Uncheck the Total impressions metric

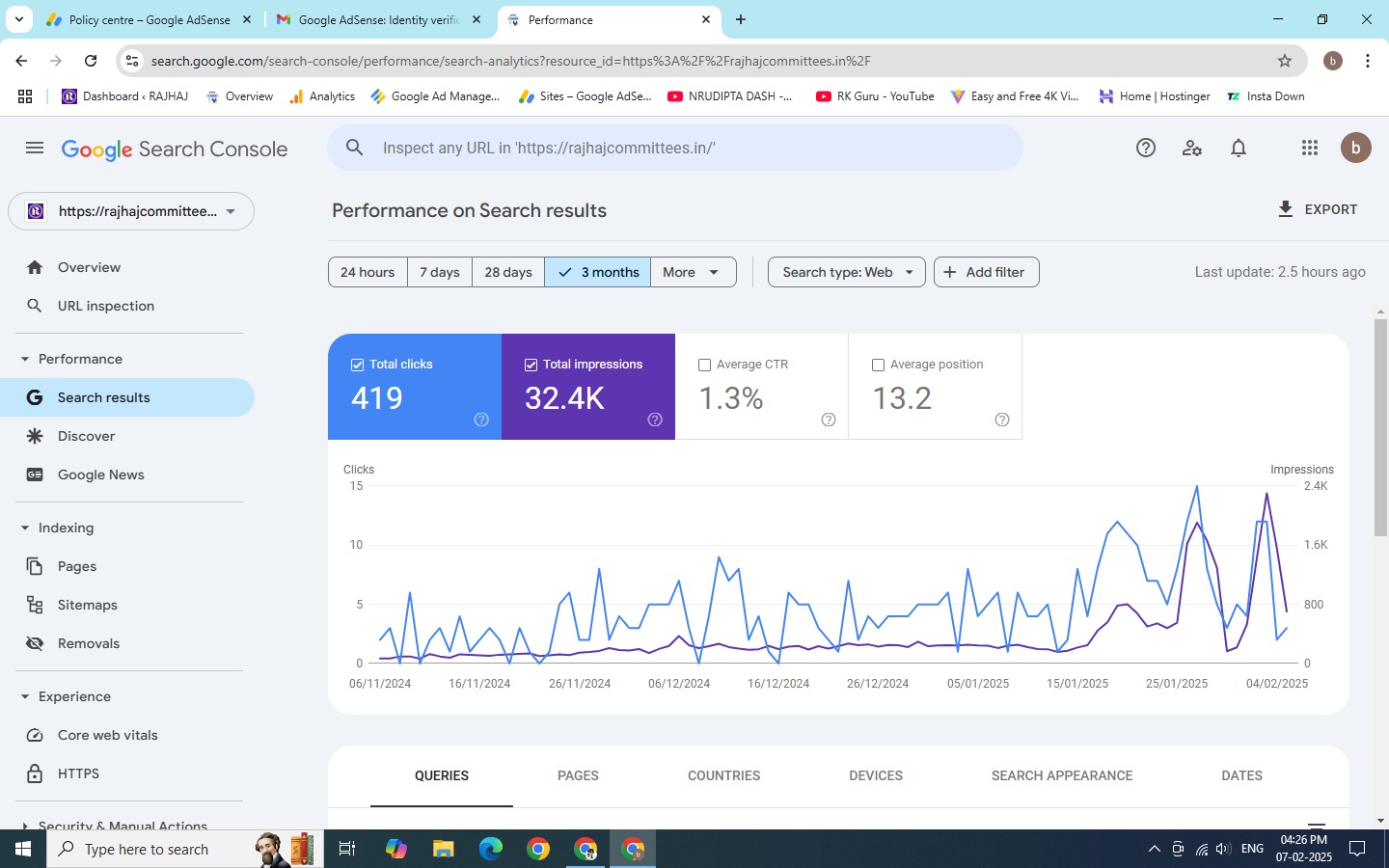(531, 365)
